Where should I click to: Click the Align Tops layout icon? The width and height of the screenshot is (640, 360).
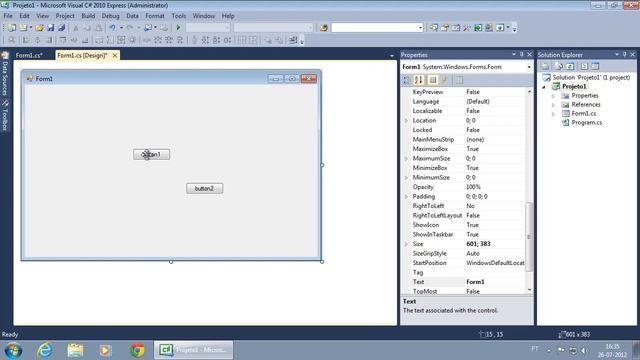coord(63,40)
